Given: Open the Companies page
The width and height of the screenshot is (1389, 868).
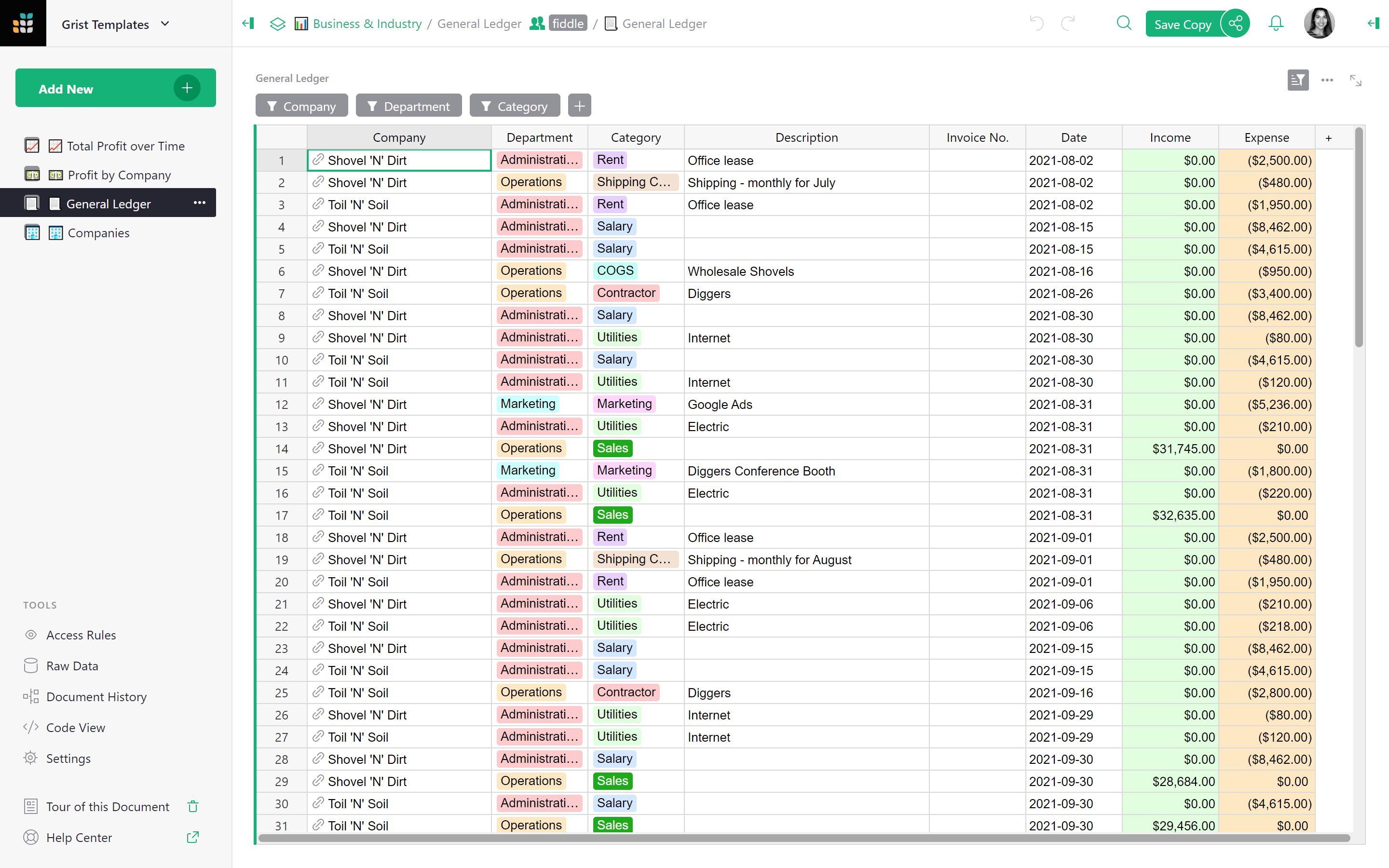Looking at the screenshot, I should click(x=98, y=233).
